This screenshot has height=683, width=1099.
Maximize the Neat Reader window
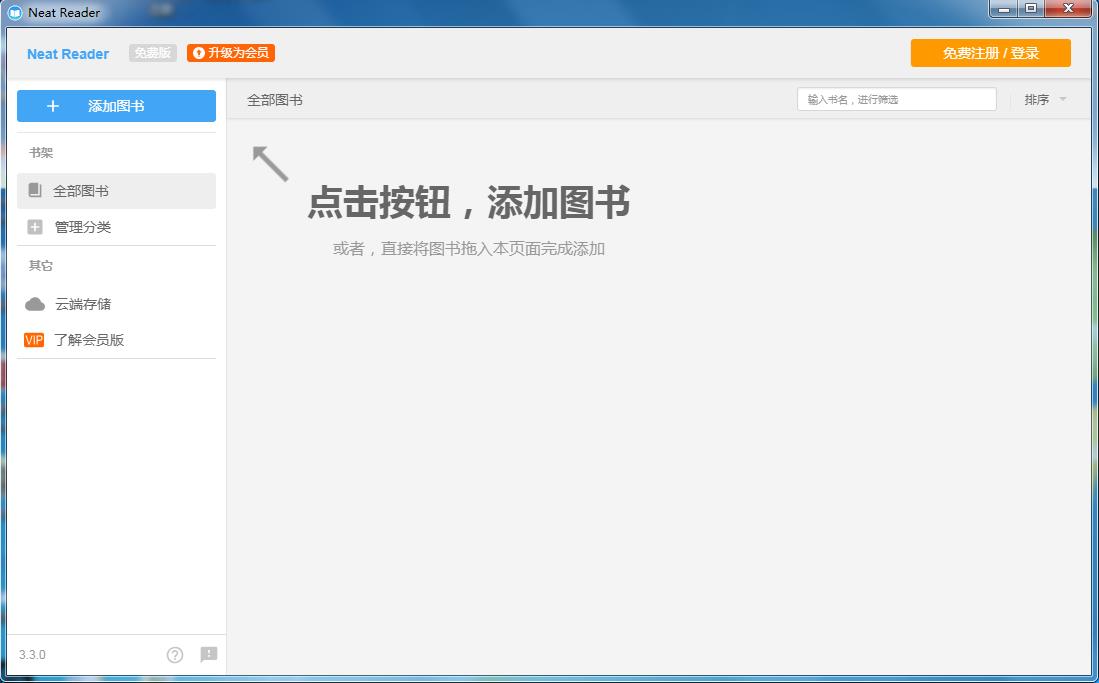click(x=1031, y=9)
